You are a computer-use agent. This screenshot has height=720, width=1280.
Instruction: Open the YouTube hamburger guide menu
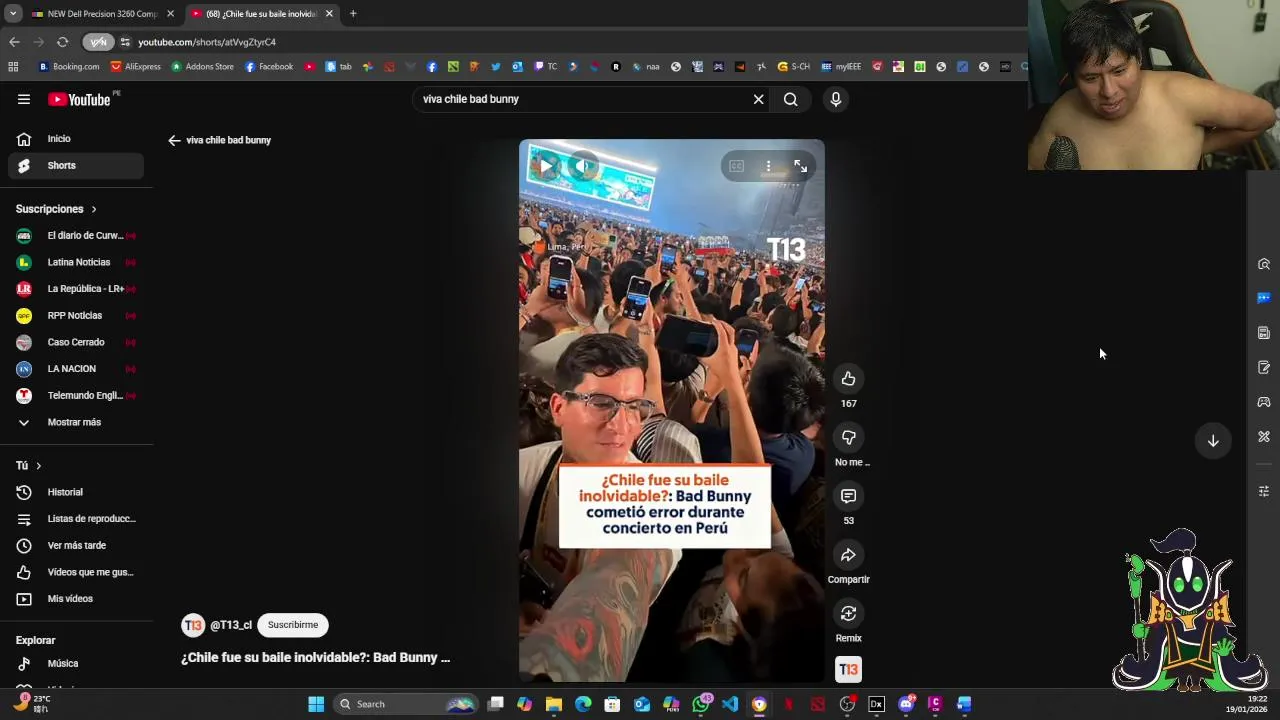pyautogui.click(x=23, y=99)
